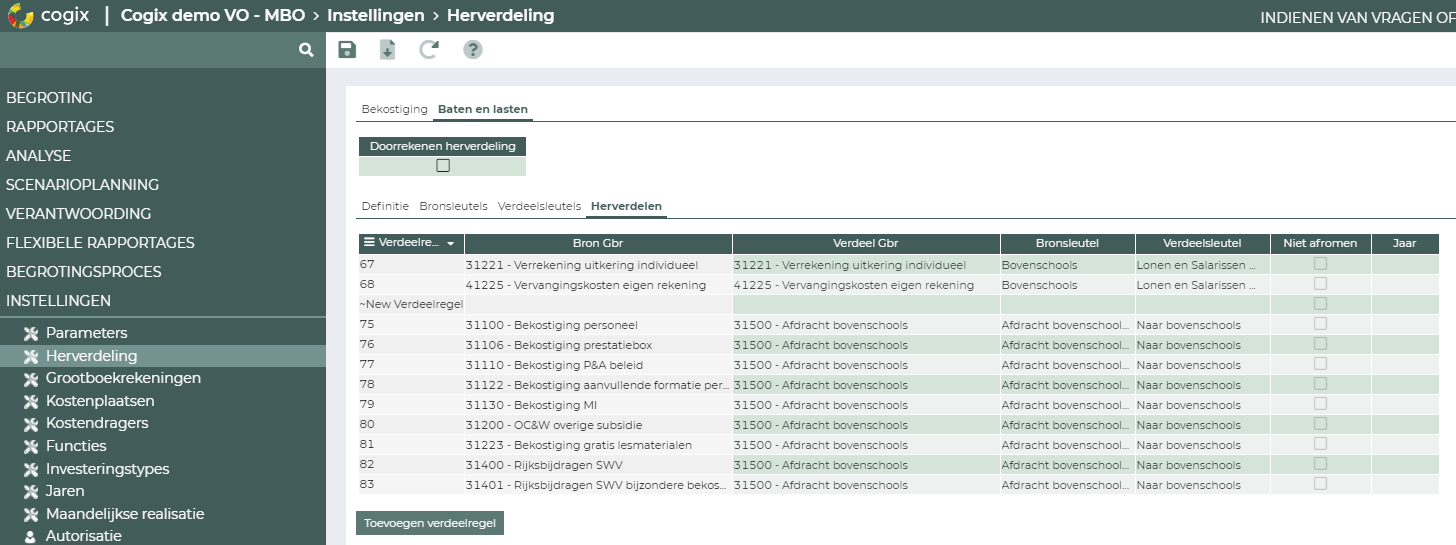Toggle Niet afromen checkbox in row 76
The height and width of the screenshot is (545, 1456).
pos(1320,344)
